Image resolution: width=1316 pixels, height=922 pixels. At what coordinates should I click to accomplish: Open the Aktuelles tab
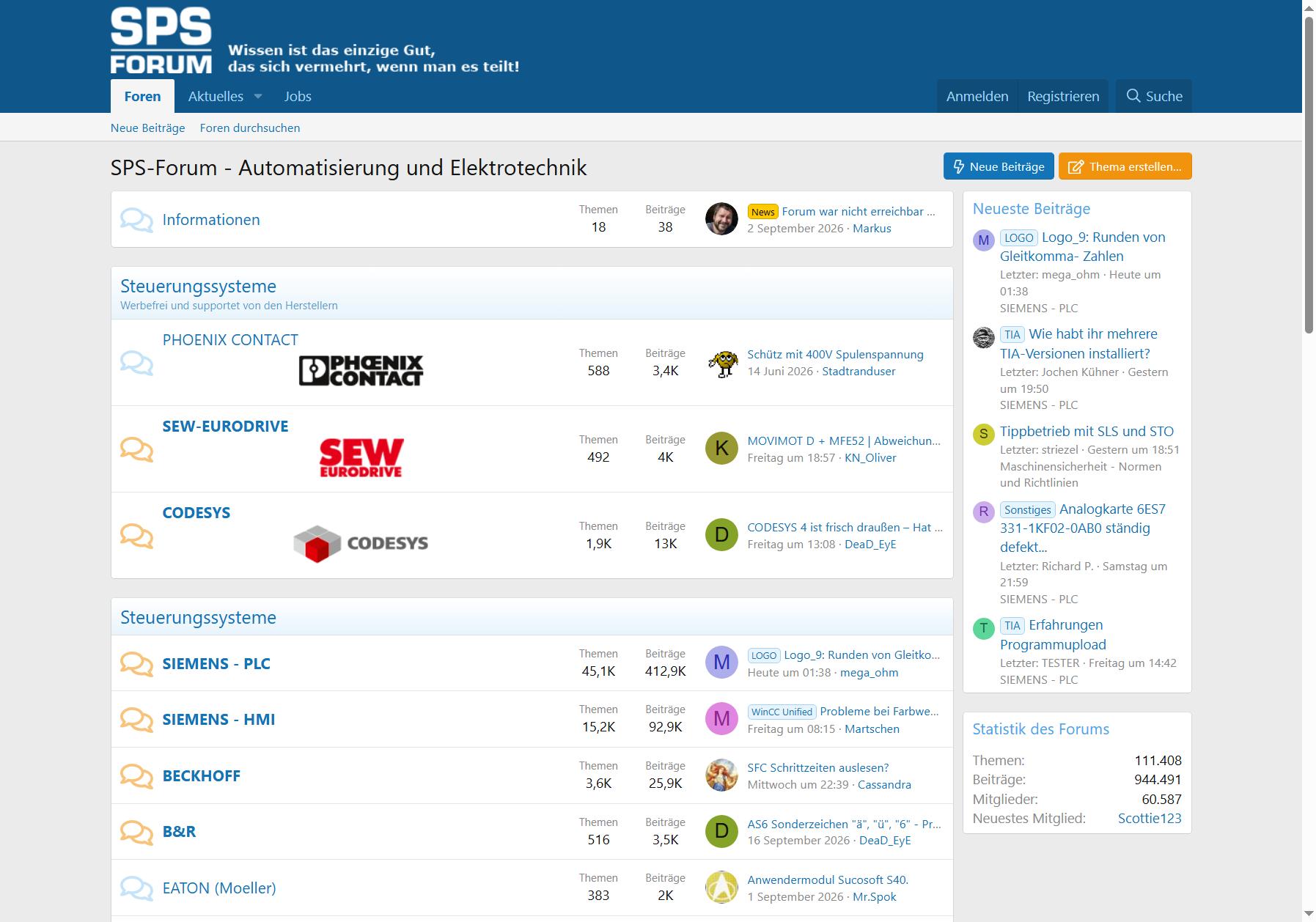(x=216, y=96)
